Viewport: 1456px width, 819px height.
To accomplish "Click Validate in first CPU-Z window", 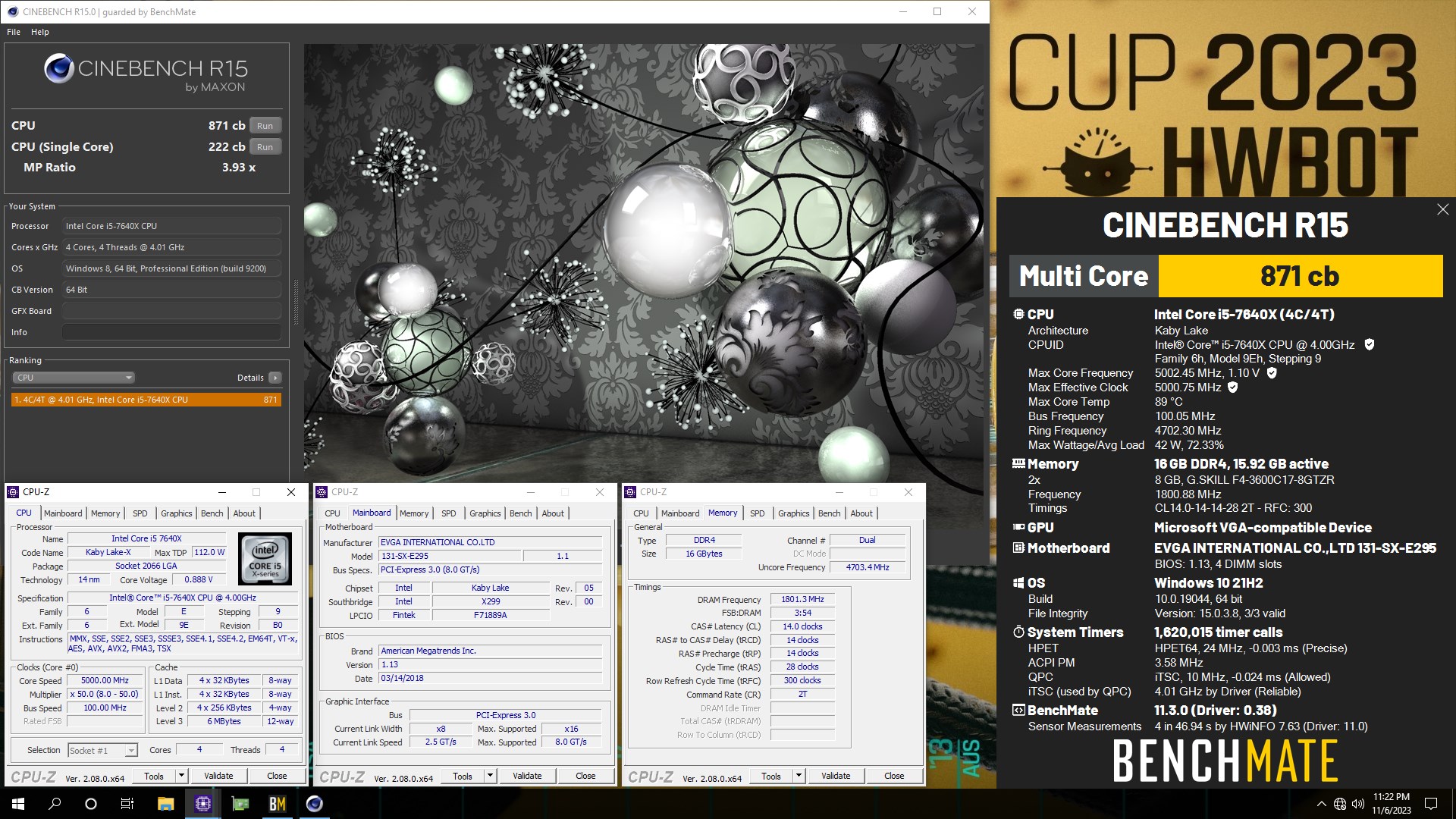I will [218, 776].
